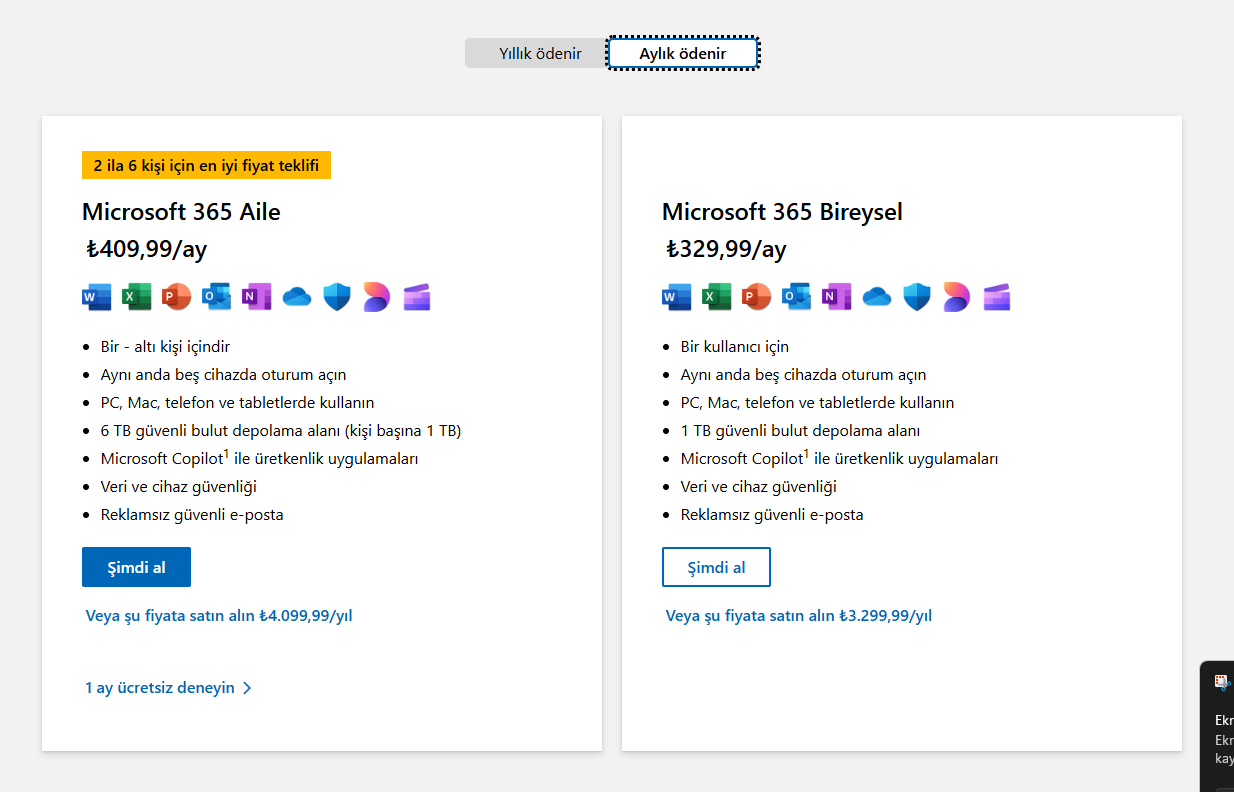
Task: Click the Clipchamp icon in the Aile plan
Action: click(417, 297)
